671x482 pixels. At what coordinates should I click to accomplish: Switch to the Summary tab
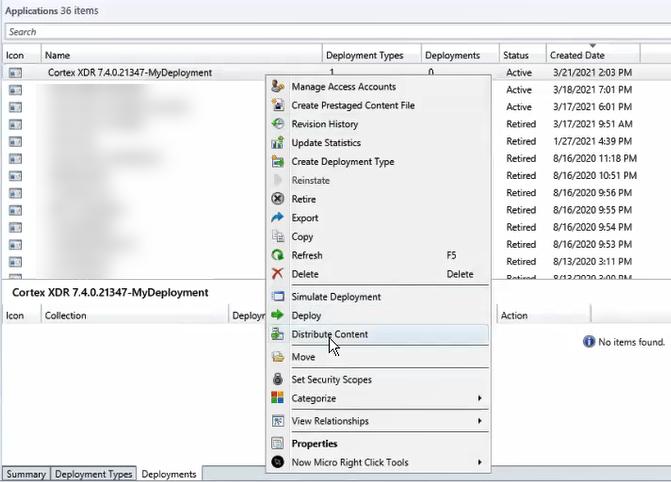[x=26, y=474]
